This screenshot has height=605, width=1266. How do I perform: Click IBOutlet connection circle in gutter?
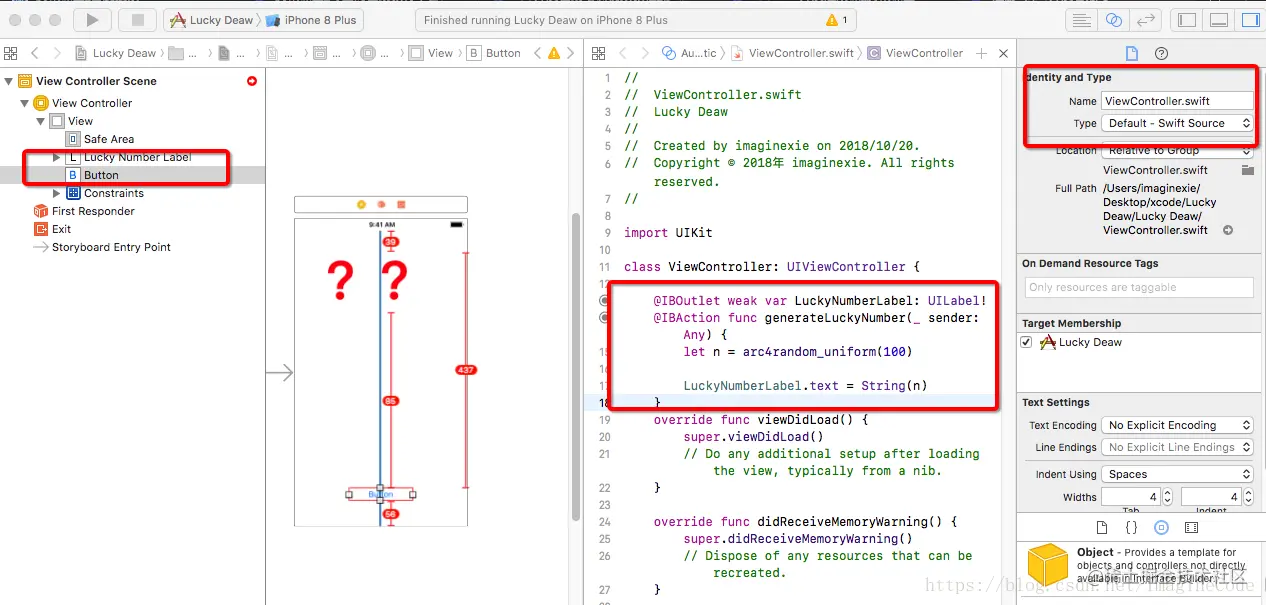(x=603, y=300)
